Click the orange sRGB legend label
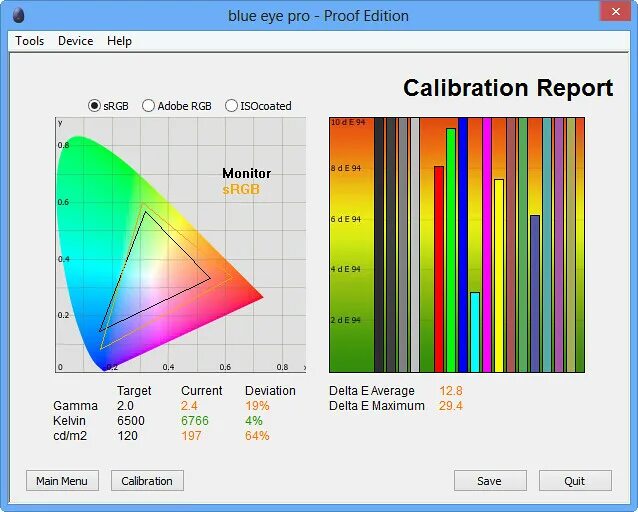638x512 pixels. [241, 189]
